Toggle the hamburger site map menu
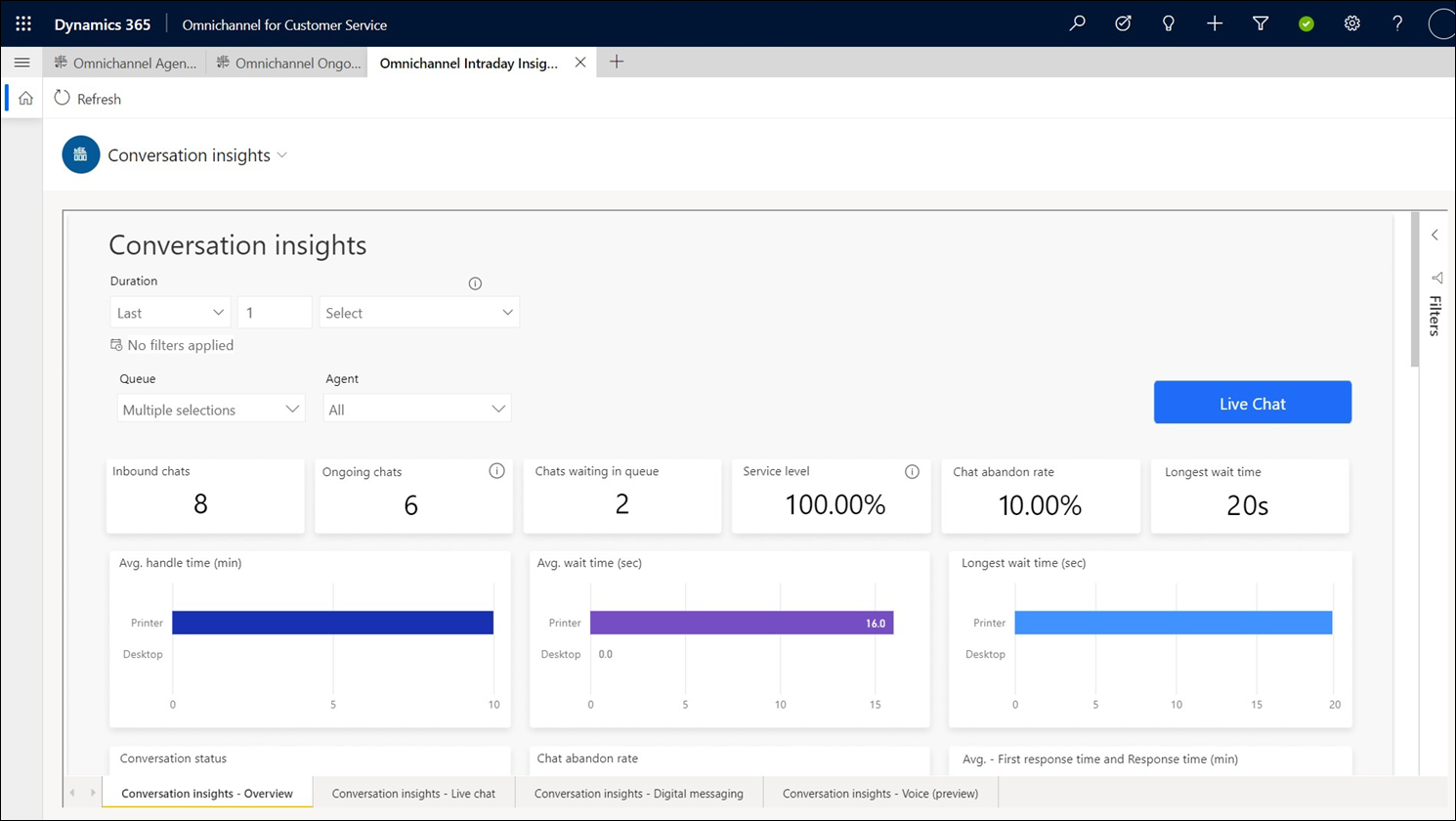 21,62
